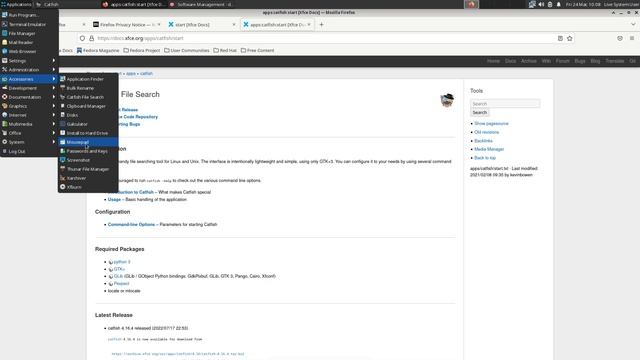Open the Fedora Magazine bookmark

pos(98,51)
